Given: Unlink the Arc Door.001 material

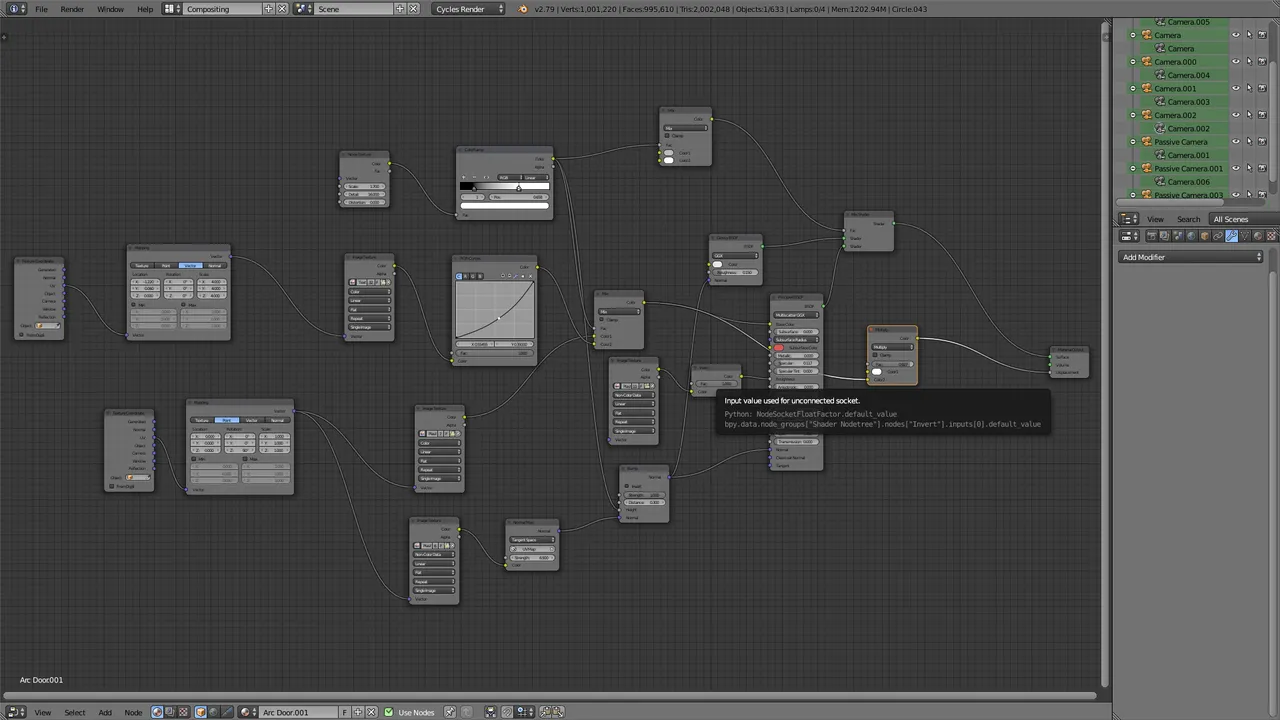Looking at the screenshot, I should click(x=371, y=712).
